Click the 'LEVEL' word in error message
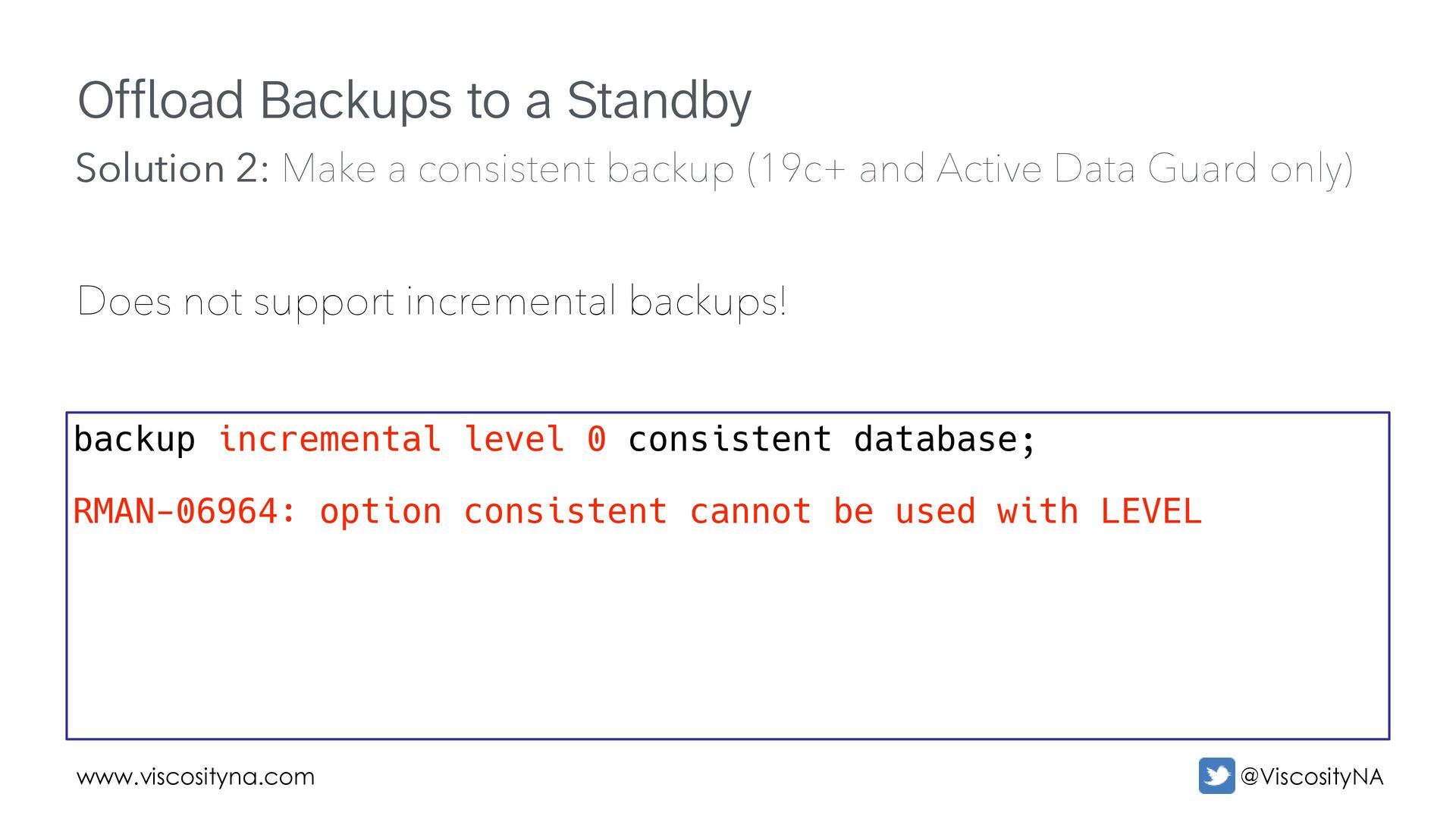This screenshot has height=819, width=1456. click(x=1151, y=511)
